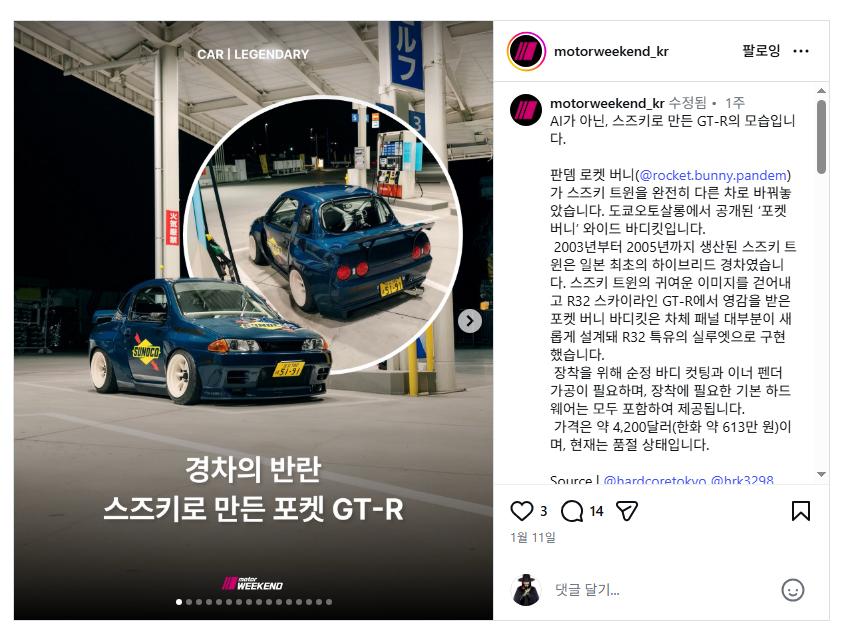
Task: Open @rocket.bunny.pandem mention link
Action: 713,175
